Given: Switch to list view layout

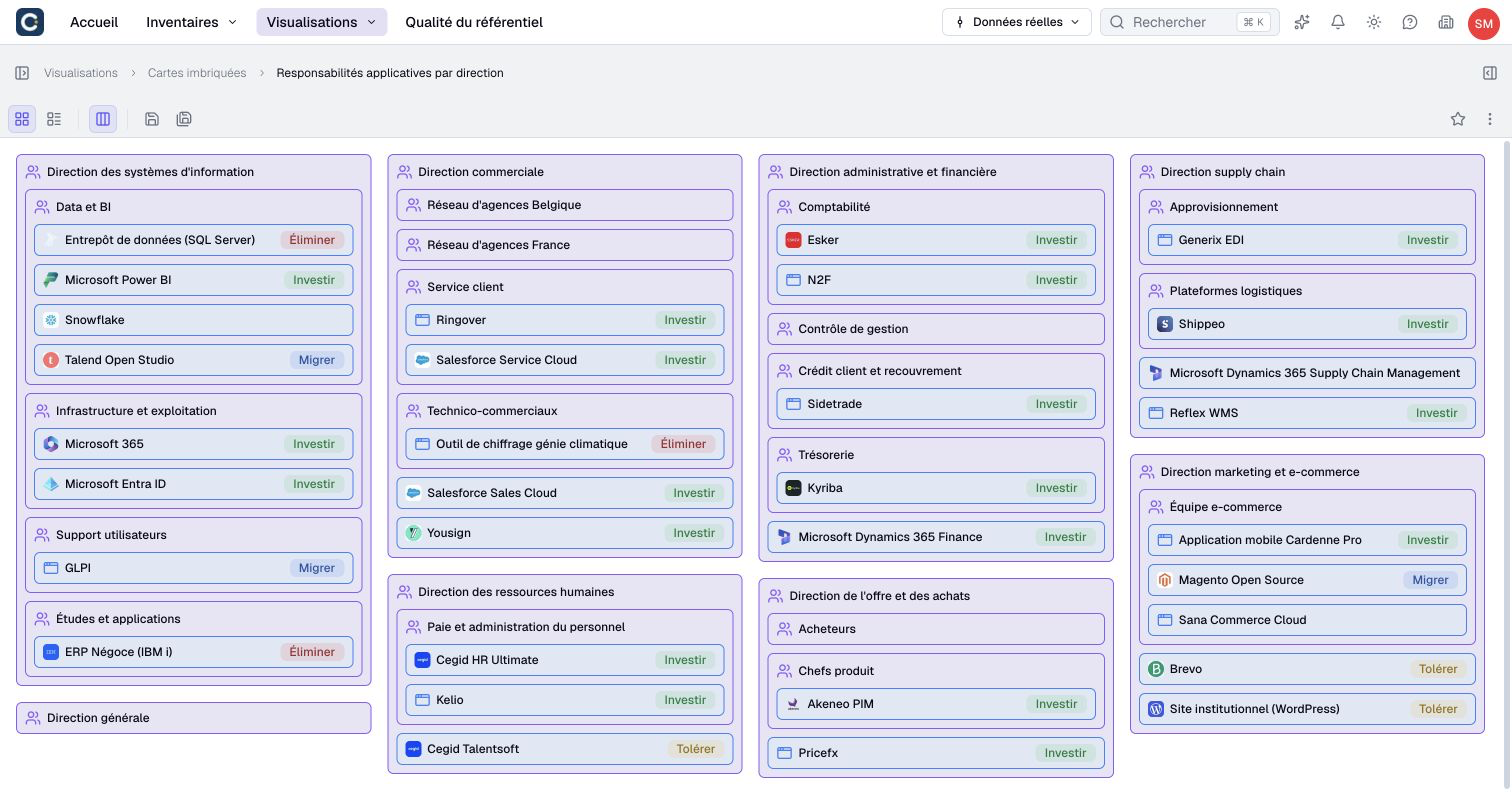Looking at the screenshot, I should [54, 119].
